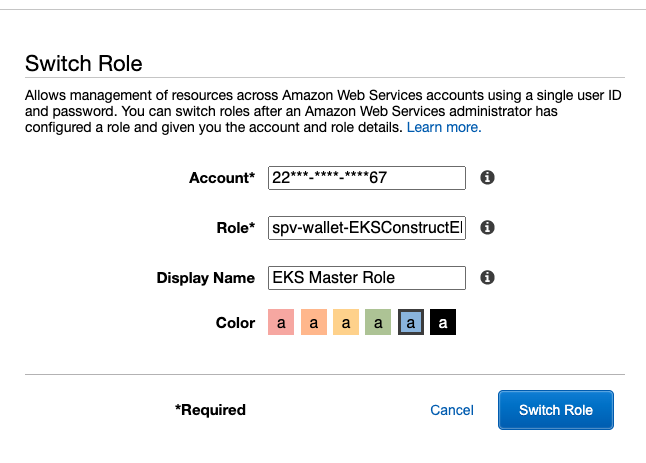Focus the Account number input field

pos(367,178)
